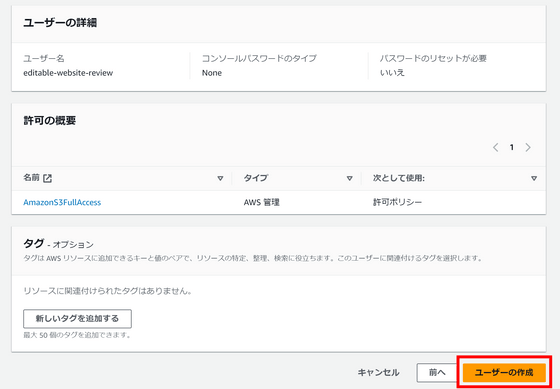The image size is (560, 389).
Task: Go back with 前へ button
Action: (x=437, y=373)
